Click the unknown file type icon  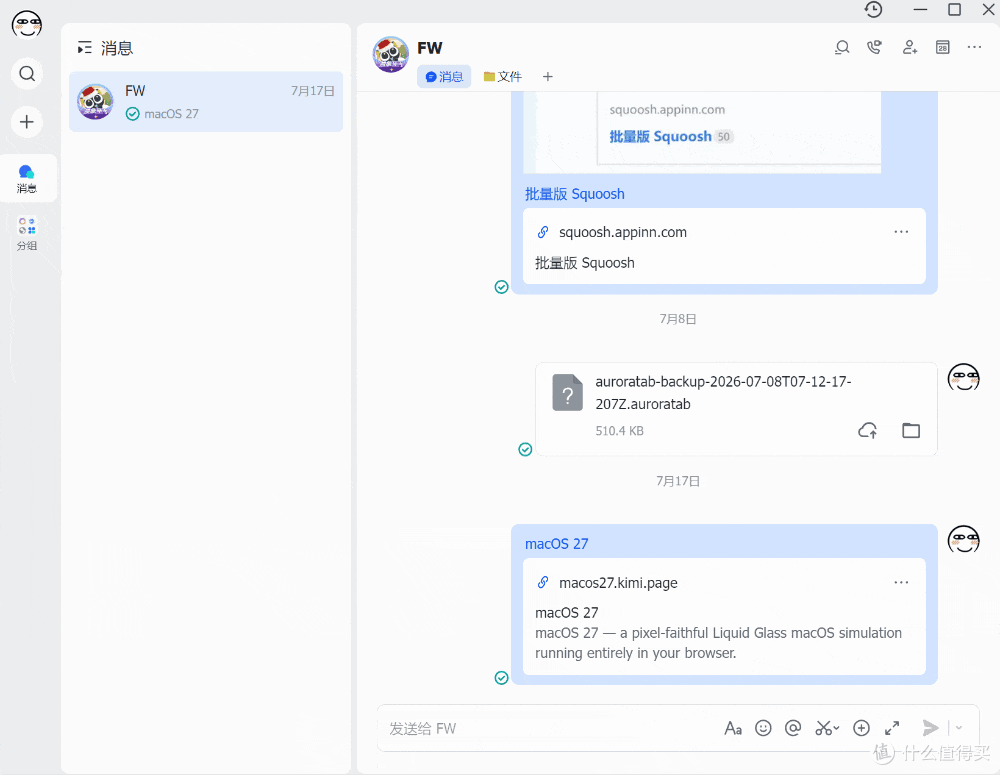568,392
